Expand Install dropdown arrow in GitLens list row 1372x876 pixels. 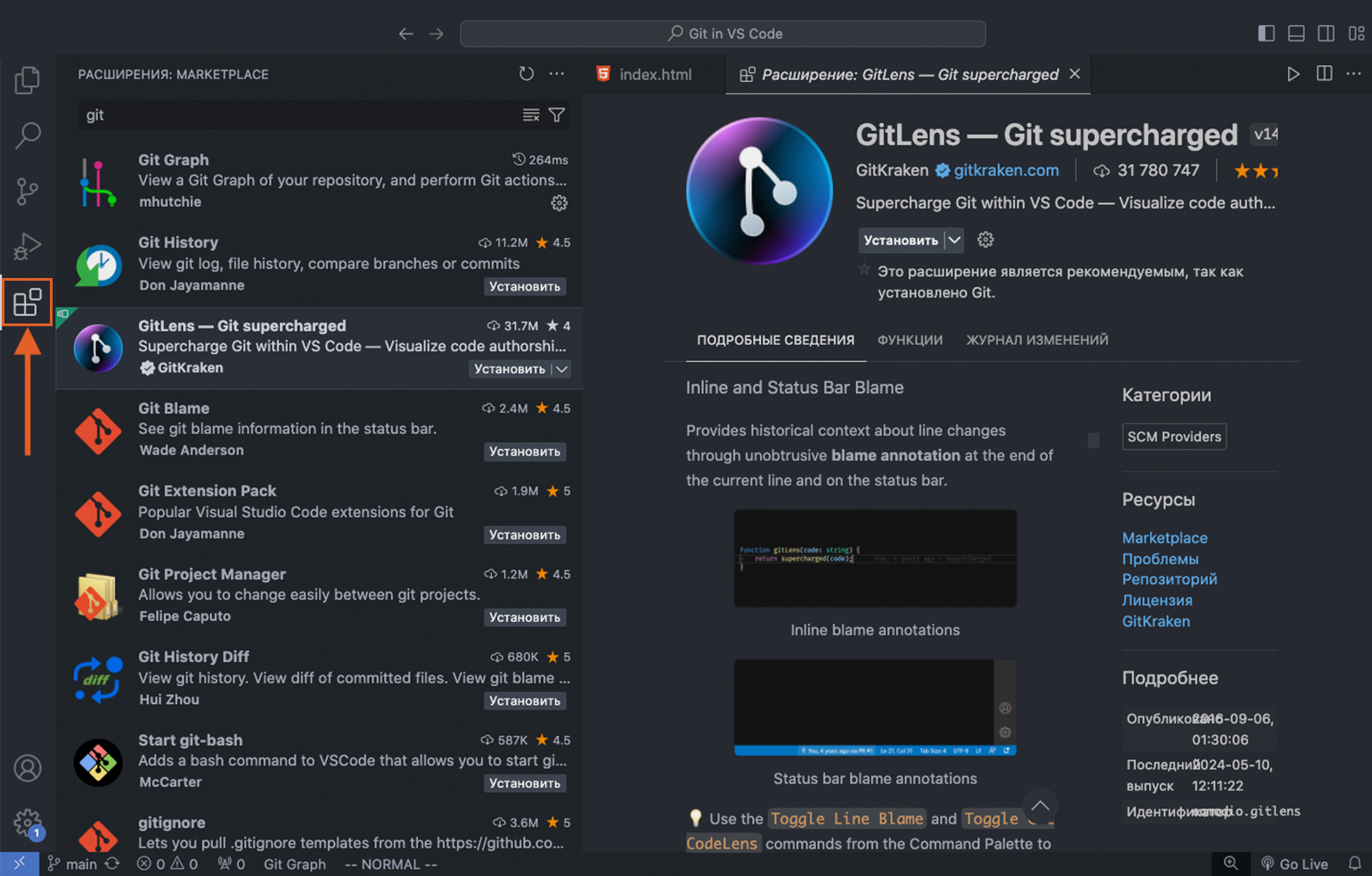tap(561, 369)
